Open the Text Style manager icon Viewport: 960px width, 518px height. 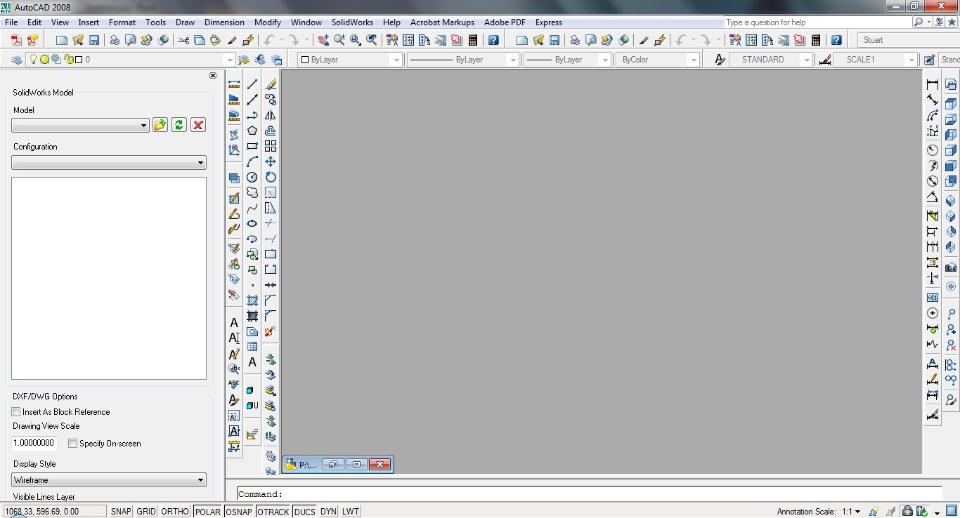point(720,59)
